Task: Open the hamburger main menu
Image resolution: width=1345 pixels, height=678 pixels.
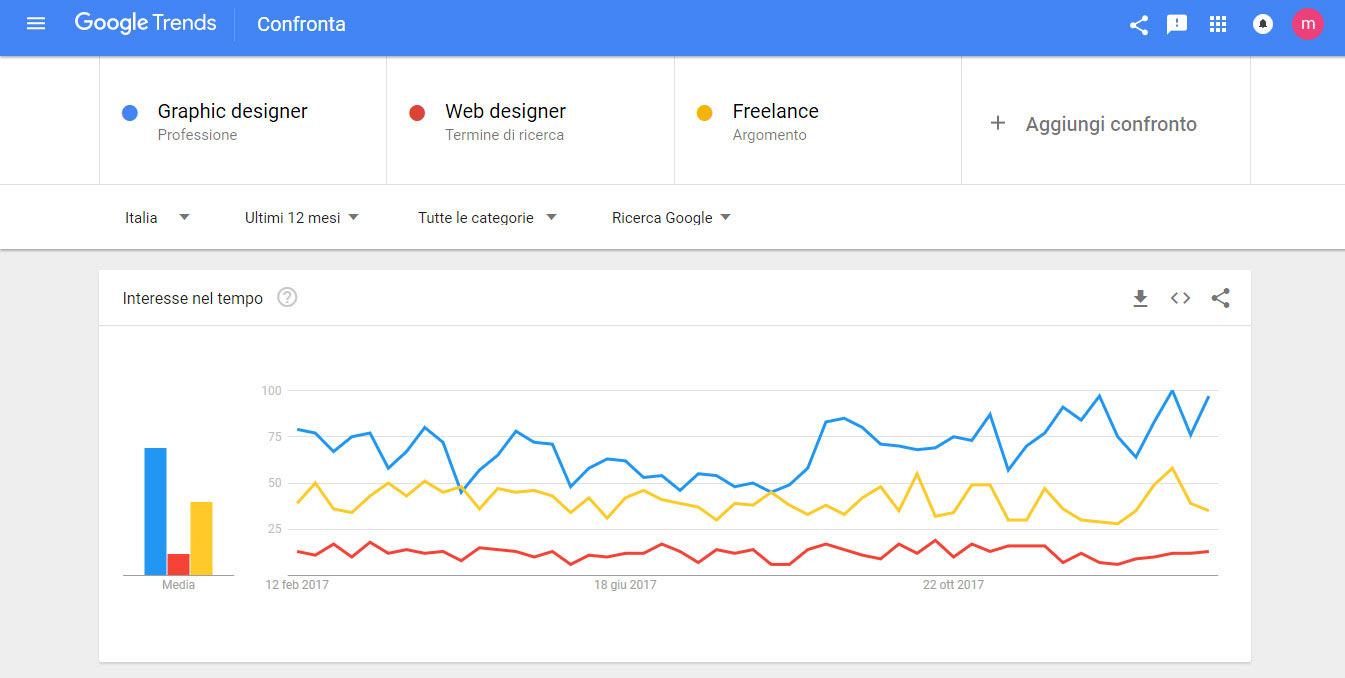Action: click(x=36, y=24)
